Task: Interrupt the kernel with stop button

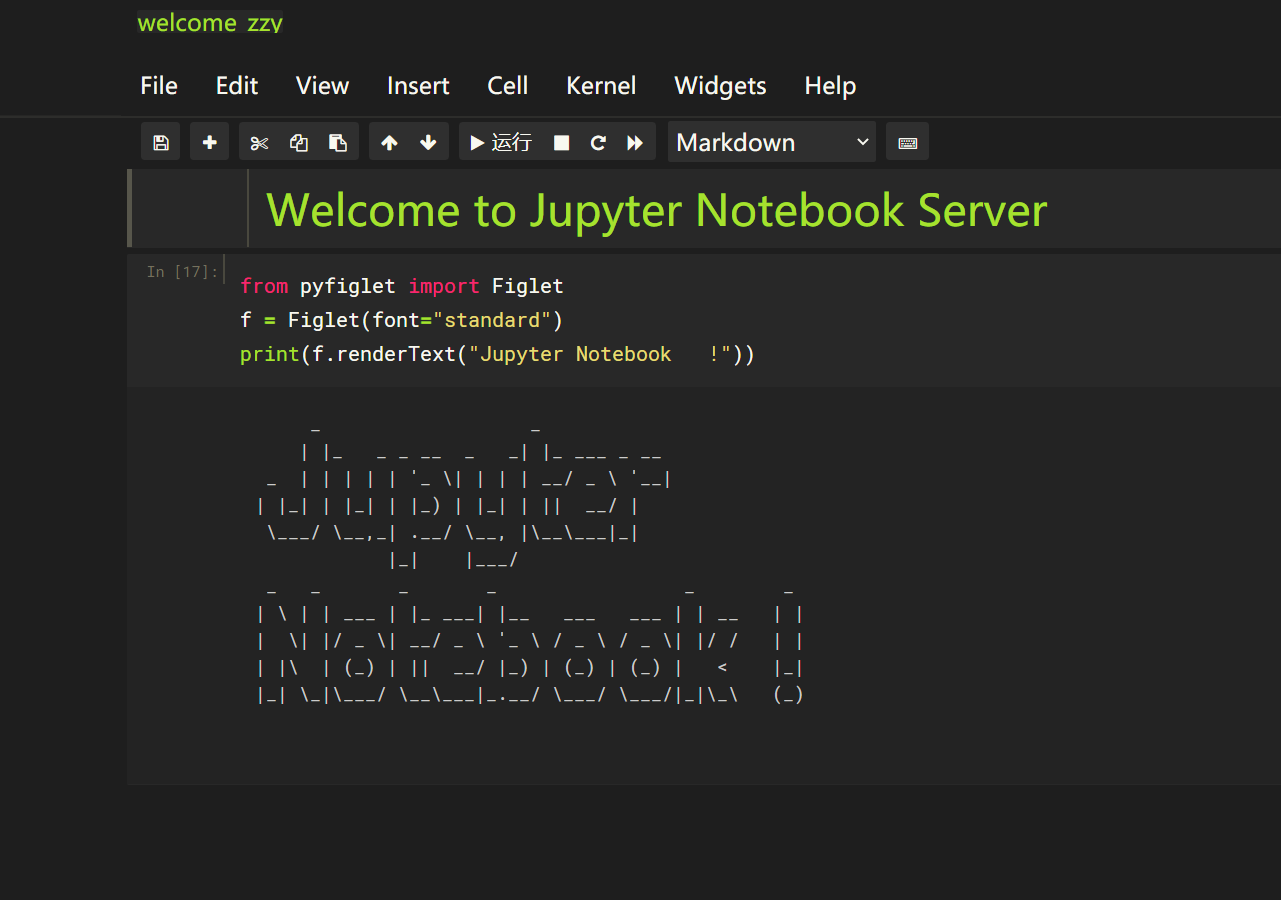Action: coord(560,141)
